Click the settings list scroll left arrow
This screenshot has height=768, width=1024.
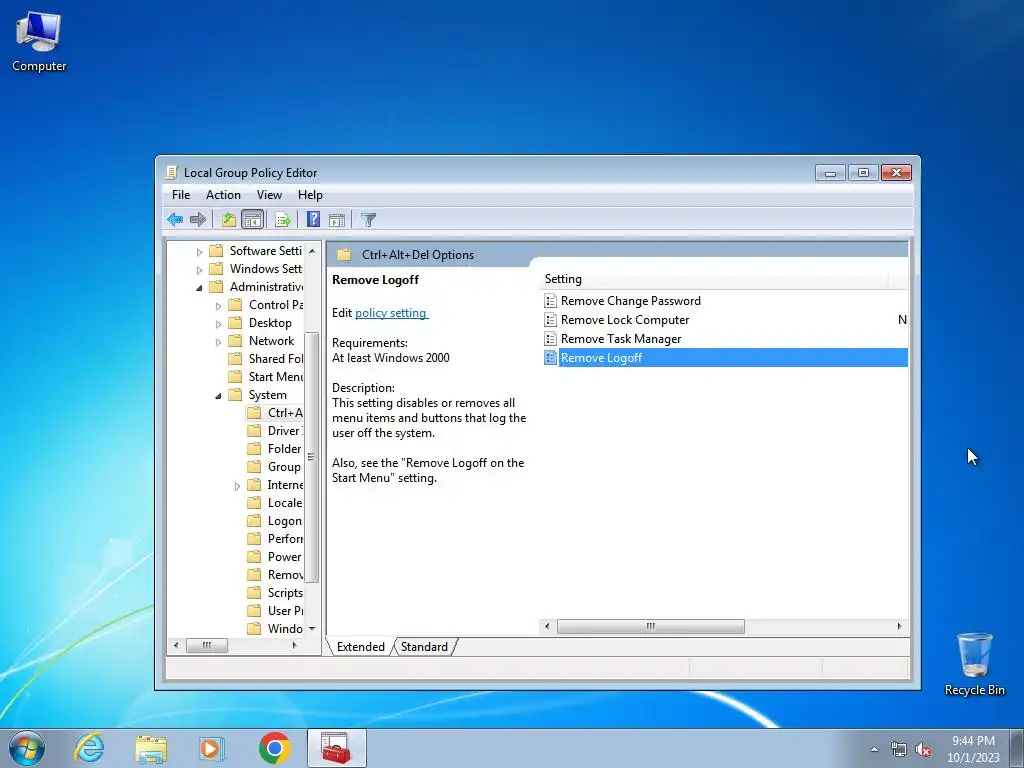(x=547, y=626)
